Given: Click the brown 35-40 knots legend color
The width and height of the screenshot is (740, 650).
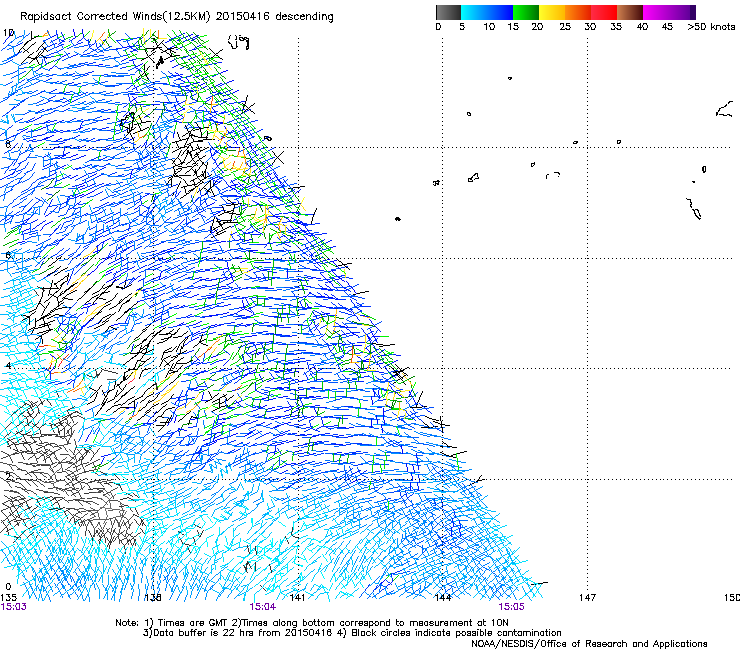Looking at the screenshot, I should (630, 12).
